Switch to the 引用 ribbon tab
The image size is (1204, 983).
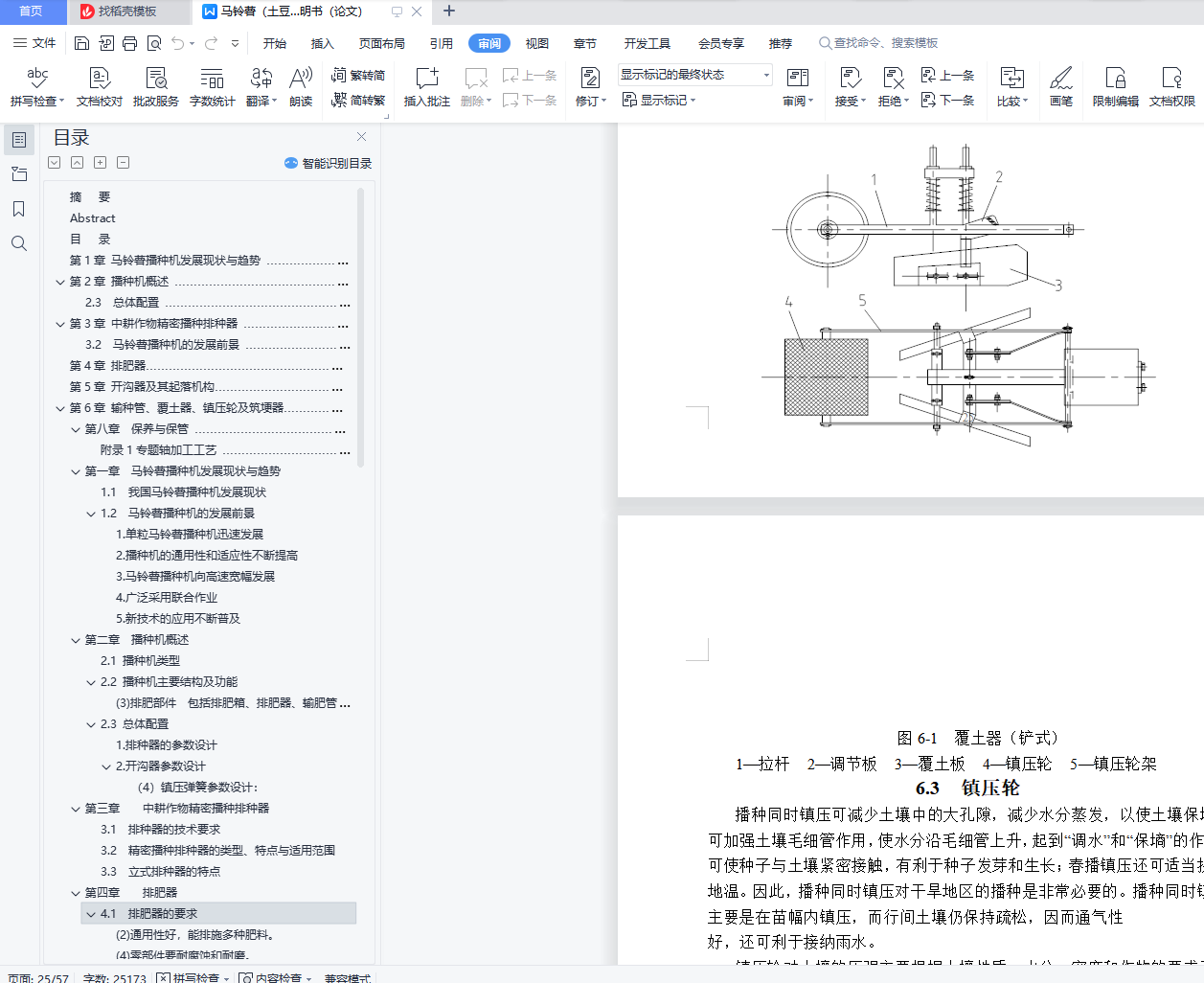(442, 43)
